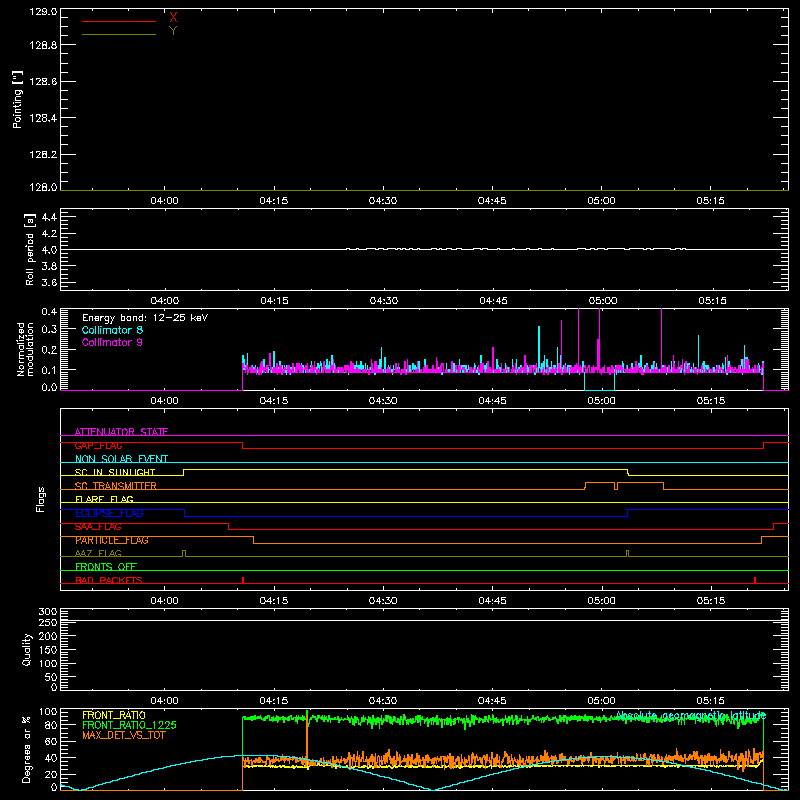Click the 60 tick on Degrees axis
The height and width of the screenshot is (800, 800).
tap(51, 741)
